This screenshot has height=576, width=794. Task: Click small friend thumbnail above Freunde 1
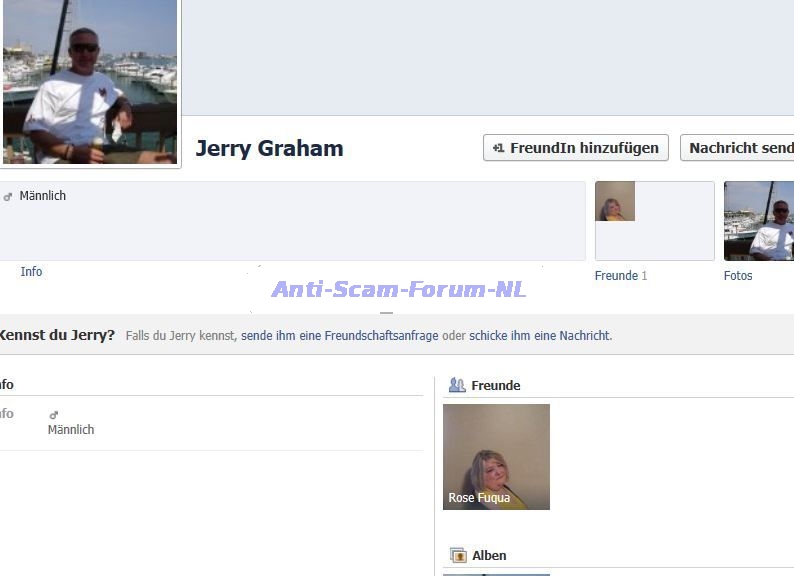coord(615,201)
